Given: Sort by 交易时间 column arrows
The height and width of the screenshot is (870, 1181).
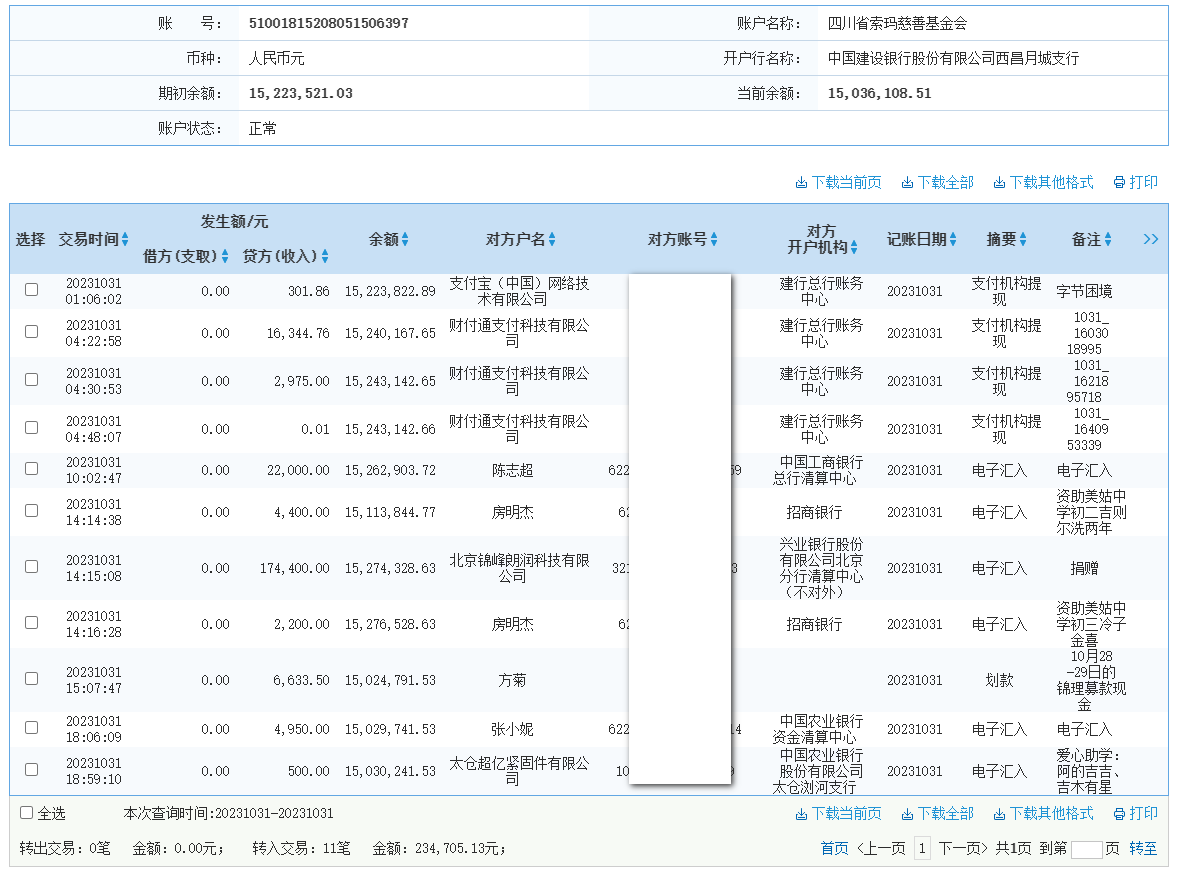Looking at the screenshot, I should 125,240.
